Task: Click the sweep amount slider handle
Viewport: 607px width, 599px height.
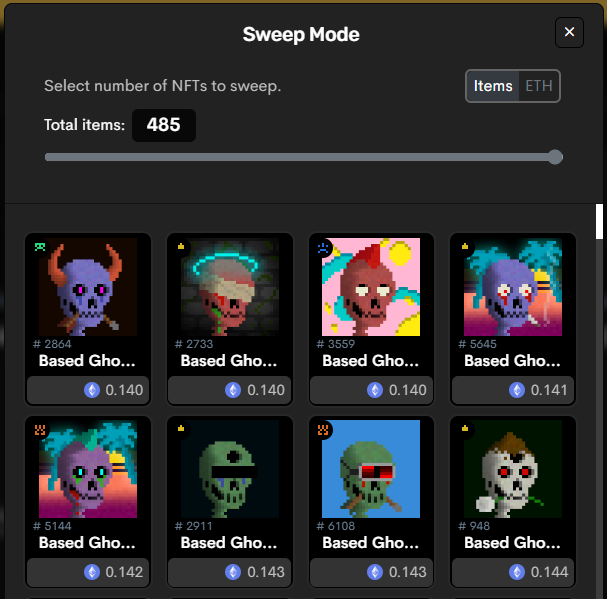Action: tap(555, 157)
